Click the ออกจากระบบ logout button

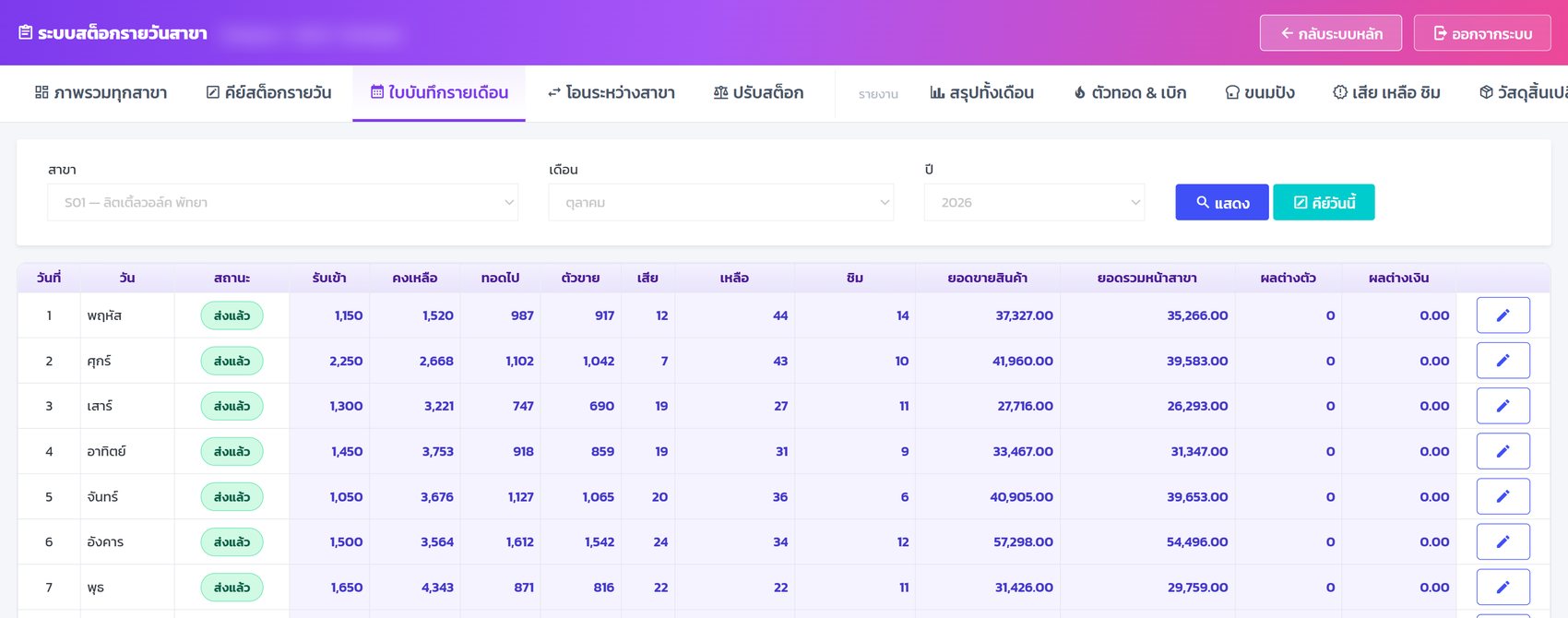[x=1482, y=33]
